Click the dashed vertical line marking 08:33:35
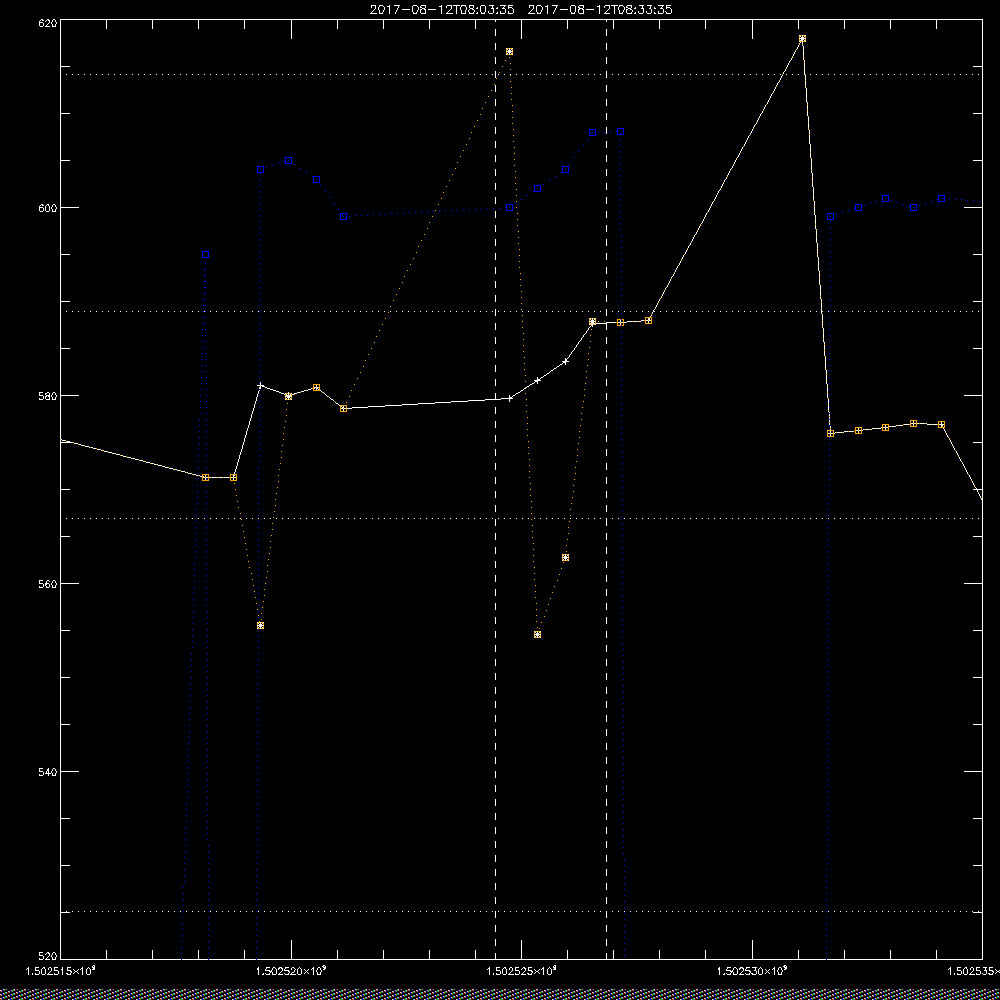 (607, 489)
